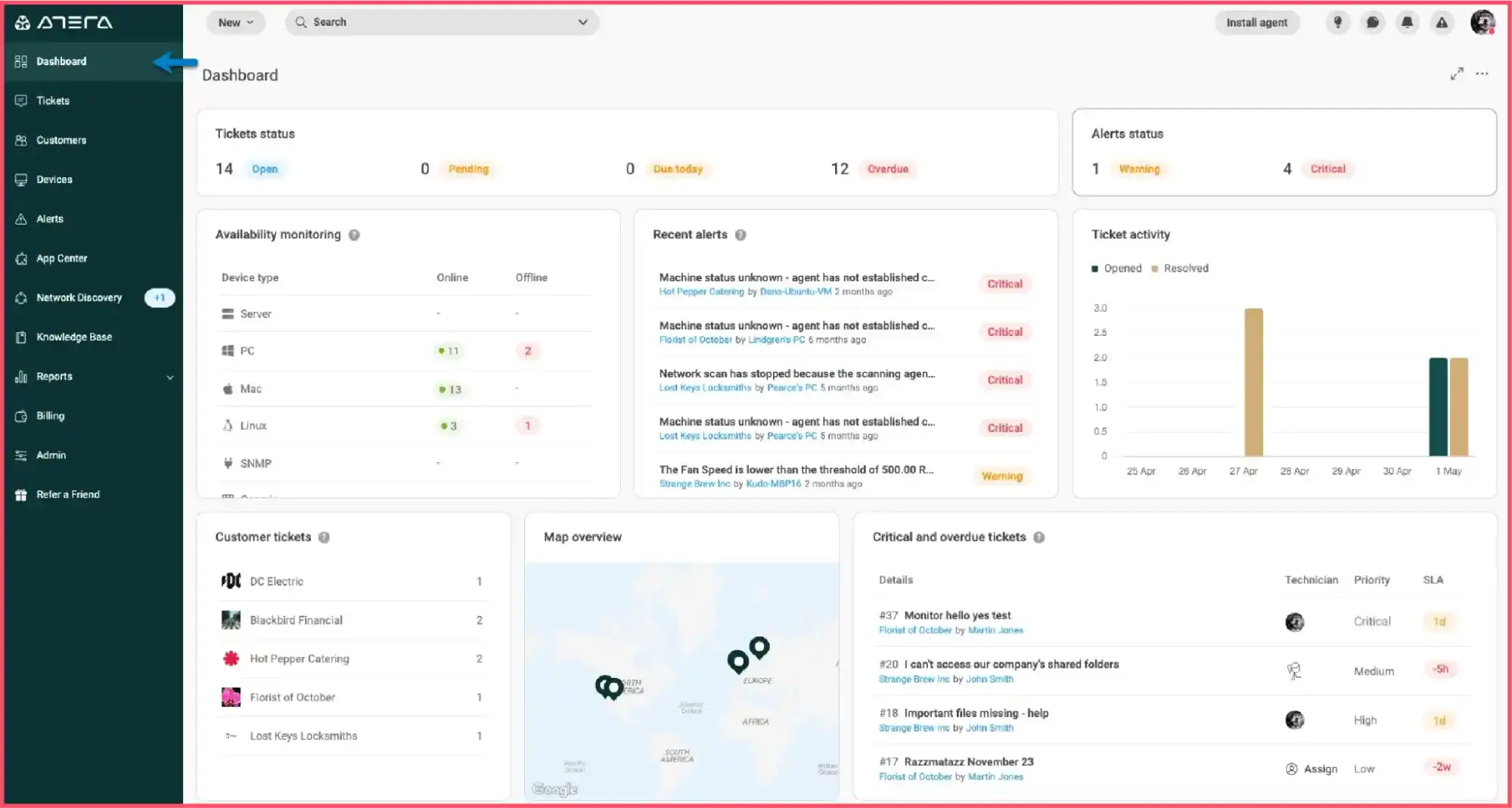Select the Admin menu item
Image resolution: width=1512 pixels, height=808 pixels.
(x=51, y=455)
